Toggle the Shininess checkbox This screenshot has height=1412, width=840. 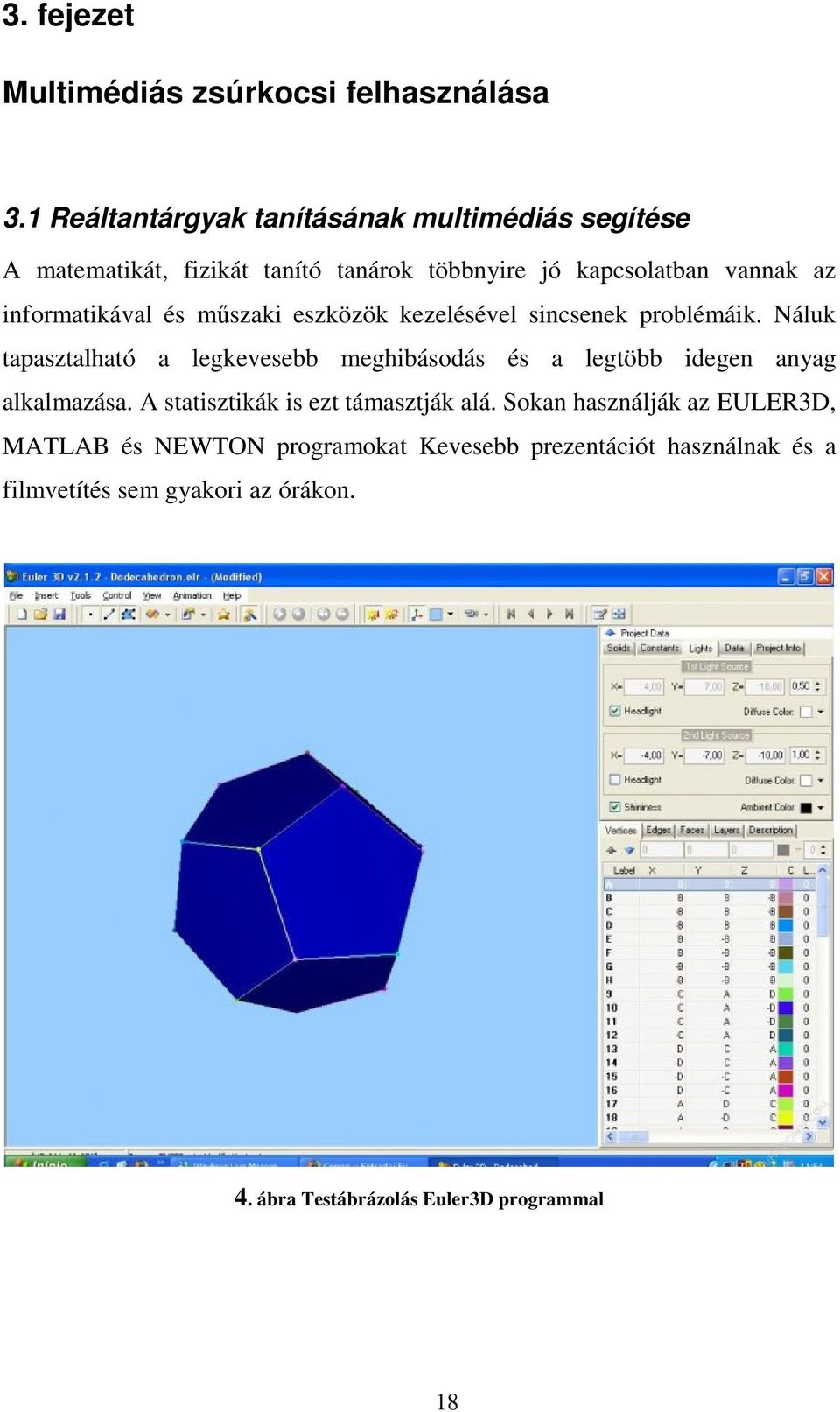pos(615,807)
